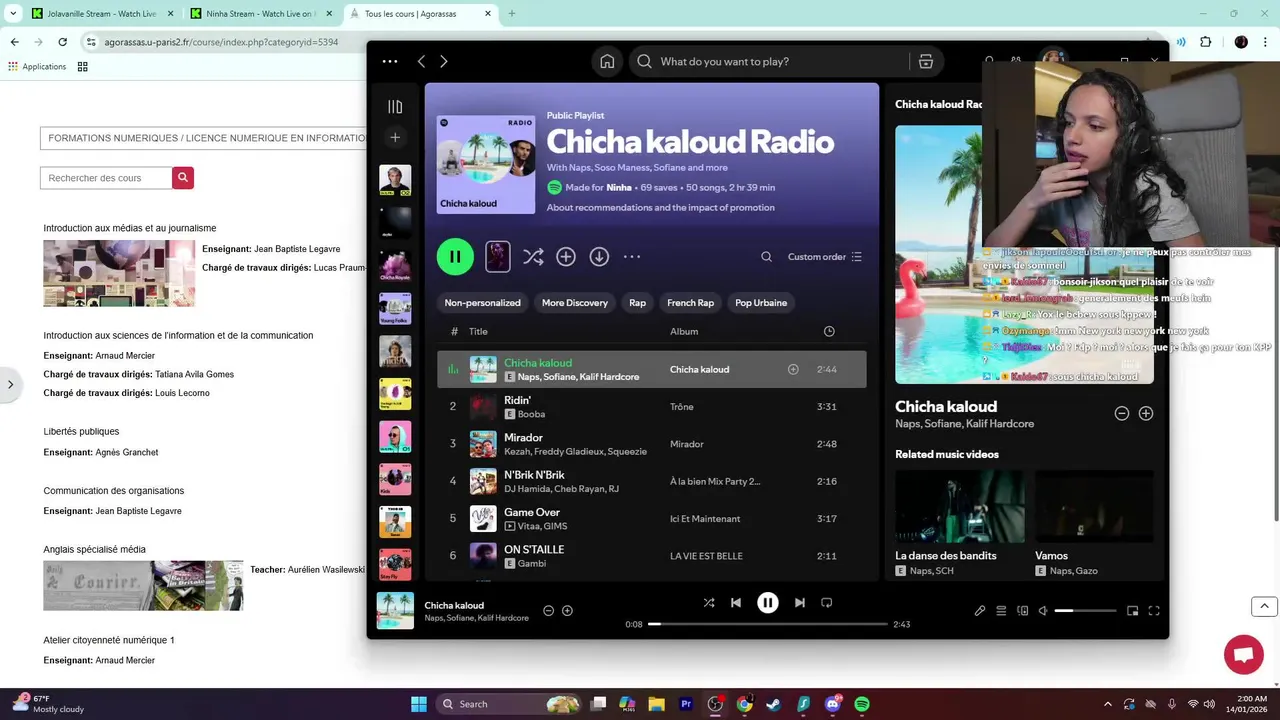Click the minus in the Now Playing panel

pyautogui.click(x=1122, y=413)
